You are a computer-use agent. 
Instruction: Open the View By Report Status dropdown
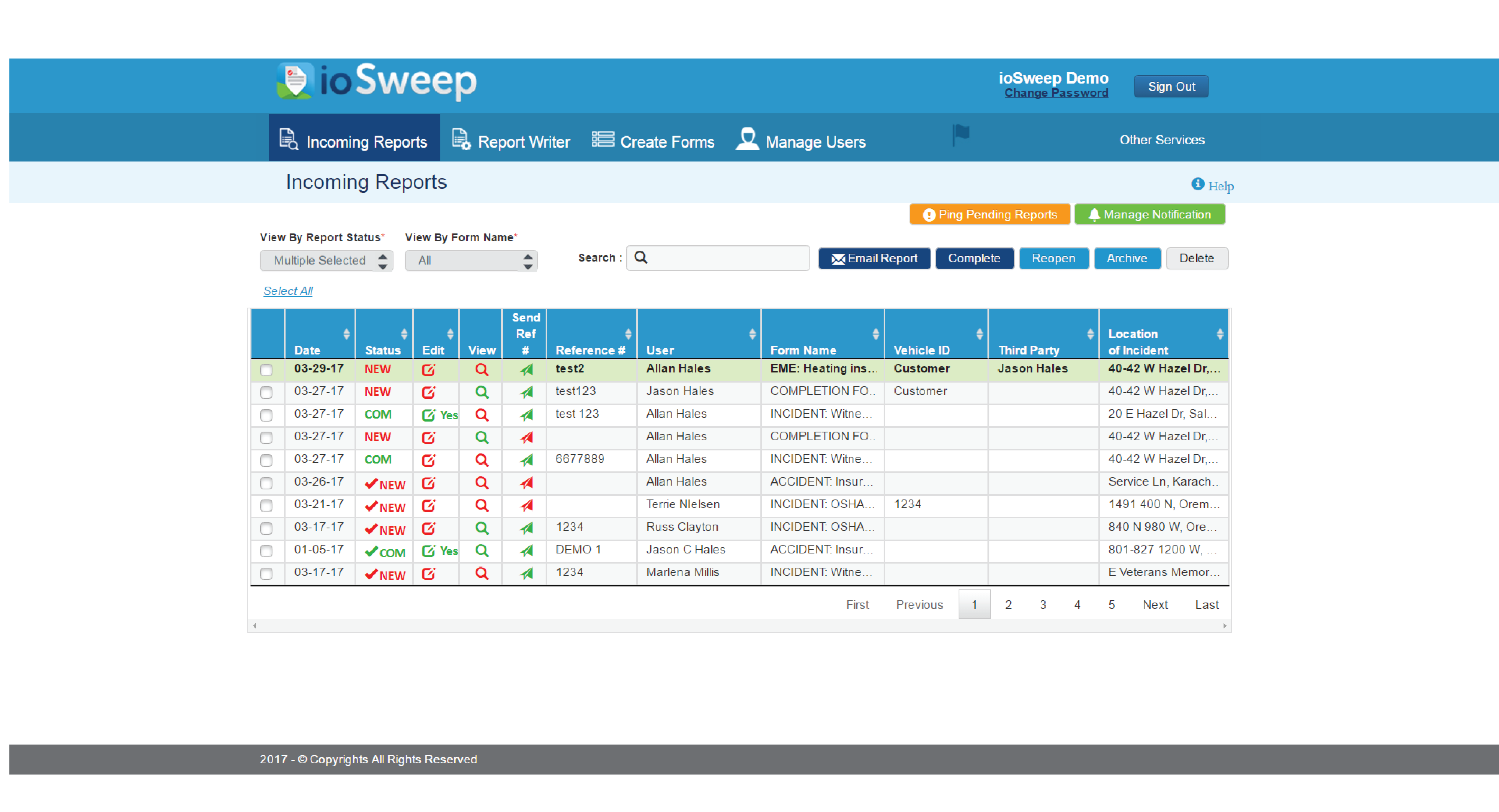pos(326,260)
